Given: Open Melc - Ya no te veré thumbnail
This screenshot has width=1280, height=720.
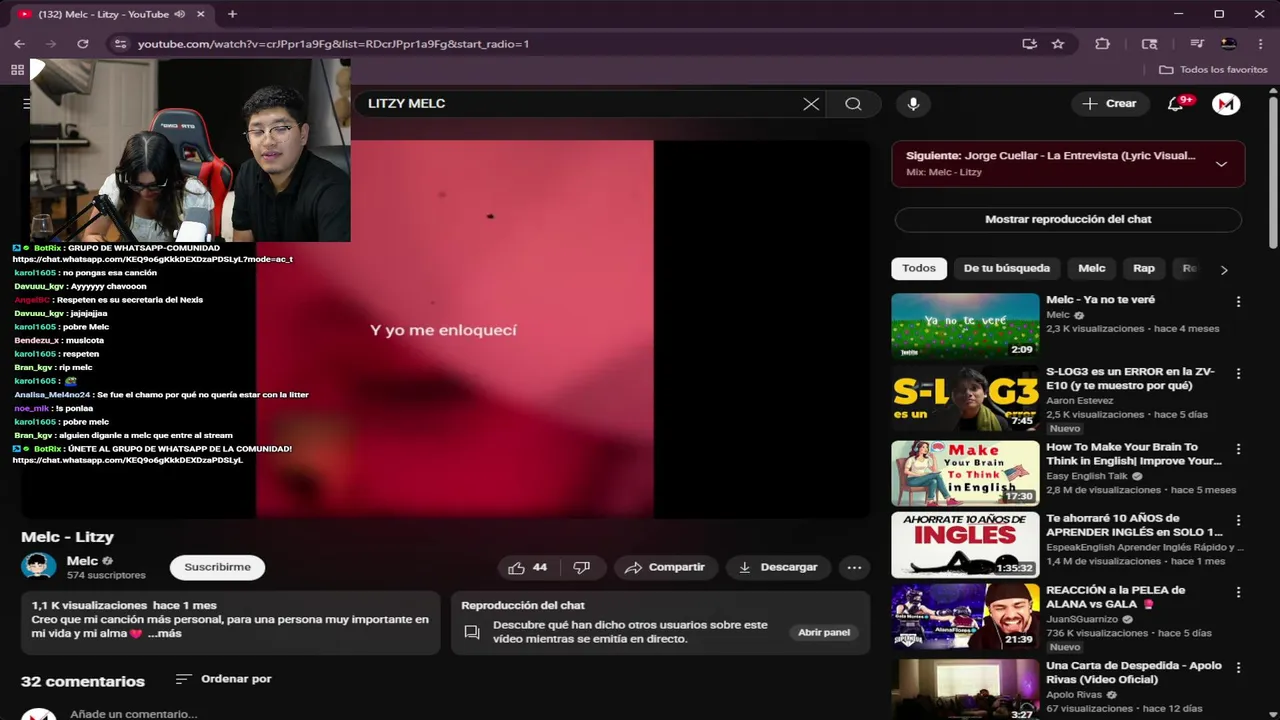Looking at the screenshot, I should pos(965,325).
